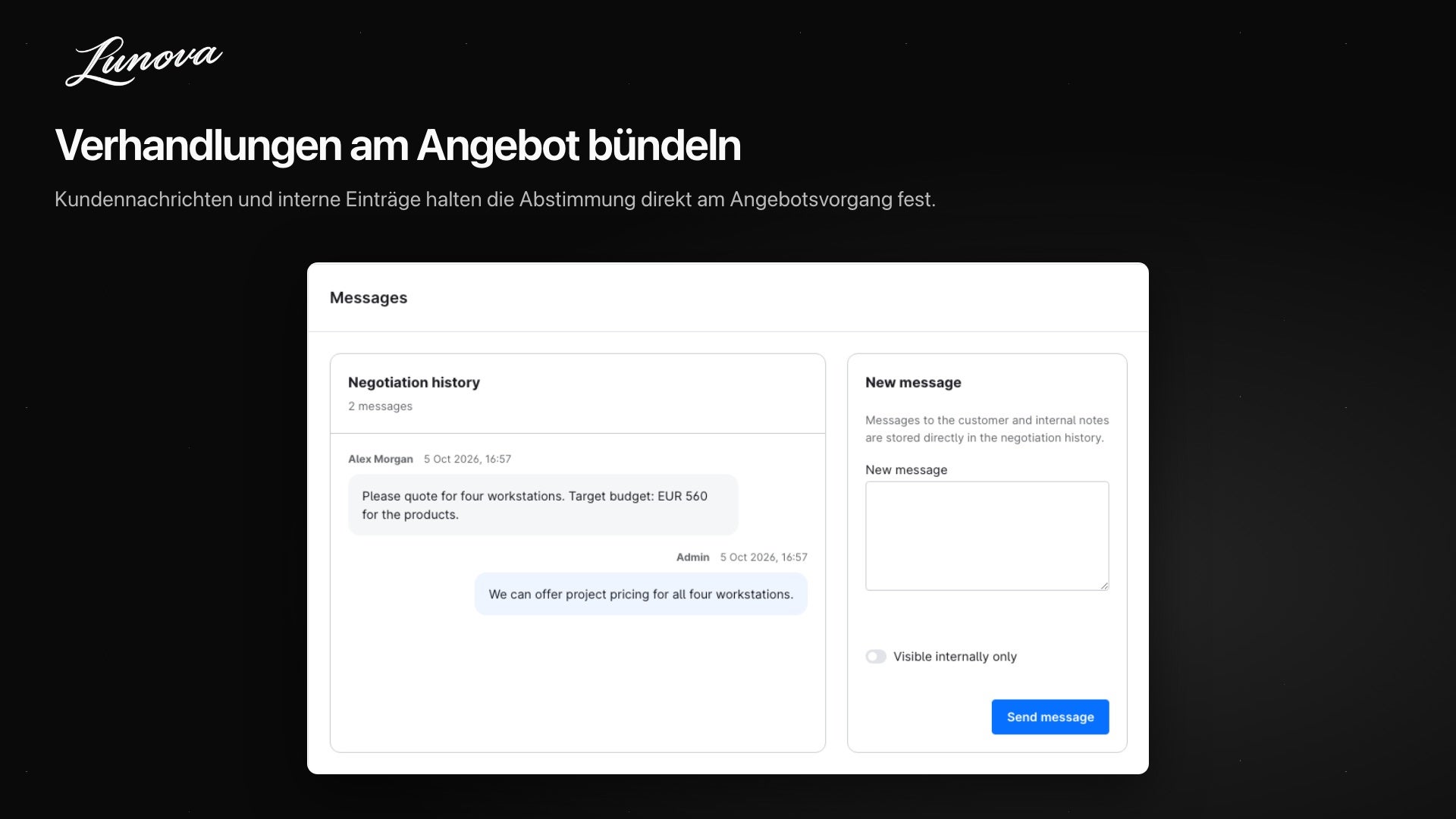Click the Kundennachrichten subtitle sentence

[495, 199]
